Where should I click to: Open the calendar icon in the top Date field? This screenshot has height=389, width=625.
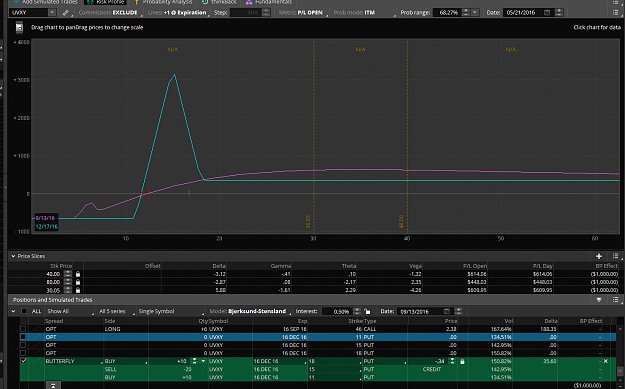[547, 13]
